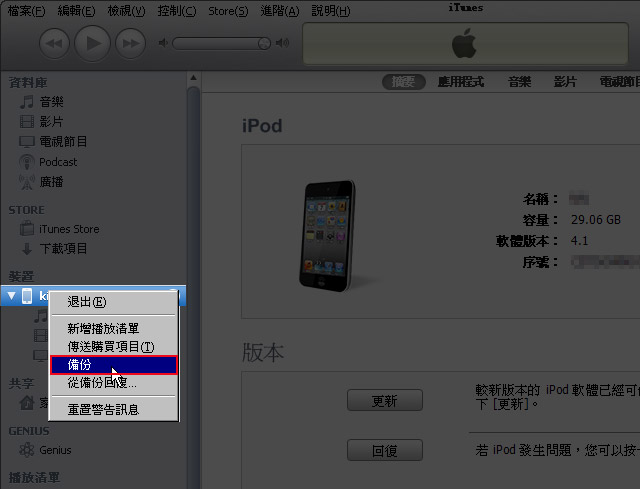Click the GENIUS sidebar header
The width and height of the screenshot is (640, 489).
[x=29, y=431]
